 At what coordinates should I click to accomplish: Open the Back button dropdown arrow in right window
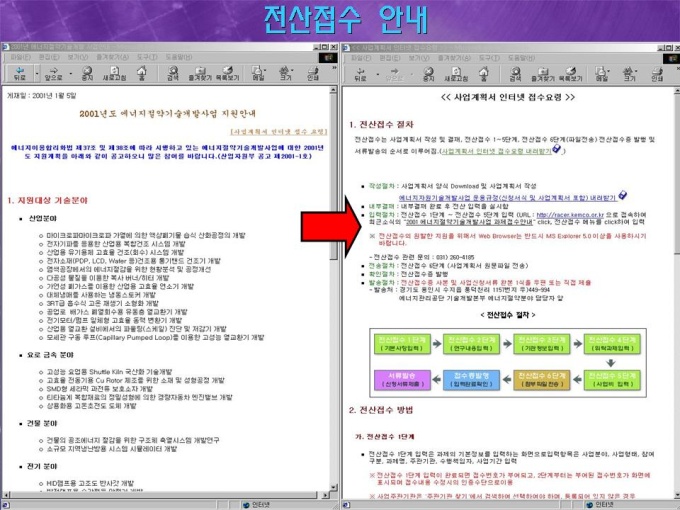pyautogui.click(x=377, y=75)
